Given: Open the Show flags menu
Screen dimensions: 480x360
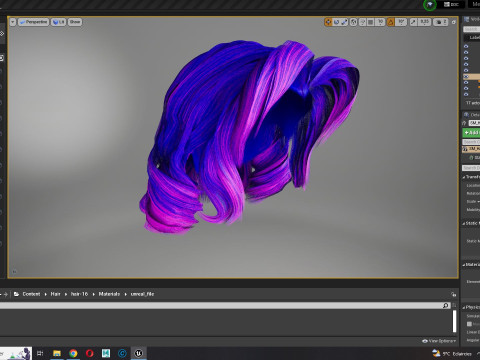Looking at the screenshot, I should click(x=75, y=22).
